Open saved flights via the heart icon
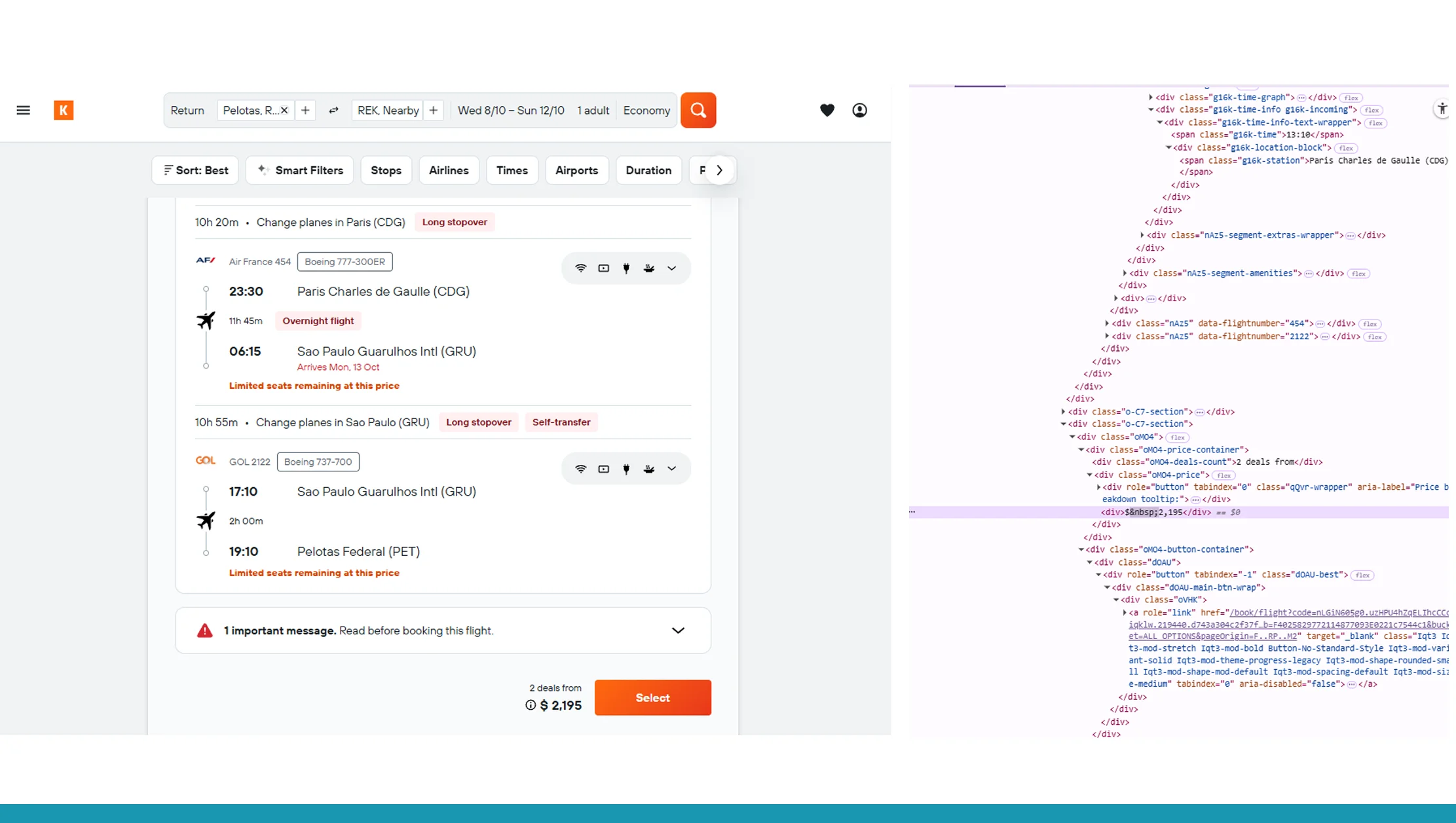 tap(827, 110)
